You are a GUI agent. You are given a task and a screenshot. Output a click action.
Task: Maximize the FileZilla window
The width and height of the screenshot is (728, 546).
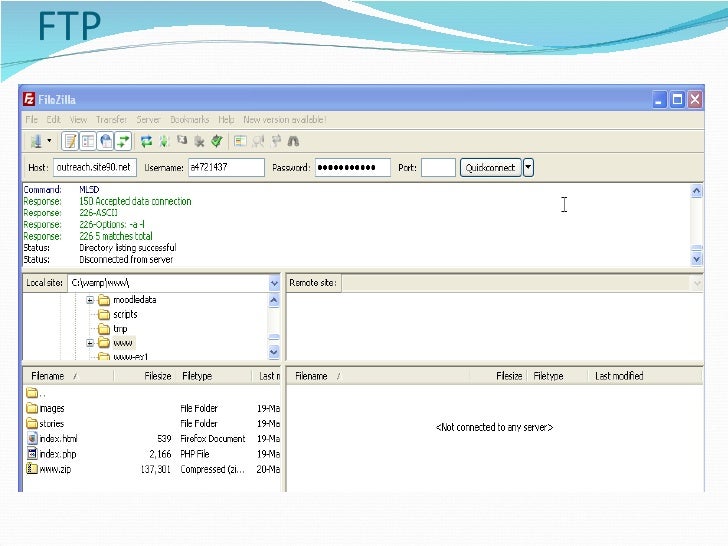[677, 99]
